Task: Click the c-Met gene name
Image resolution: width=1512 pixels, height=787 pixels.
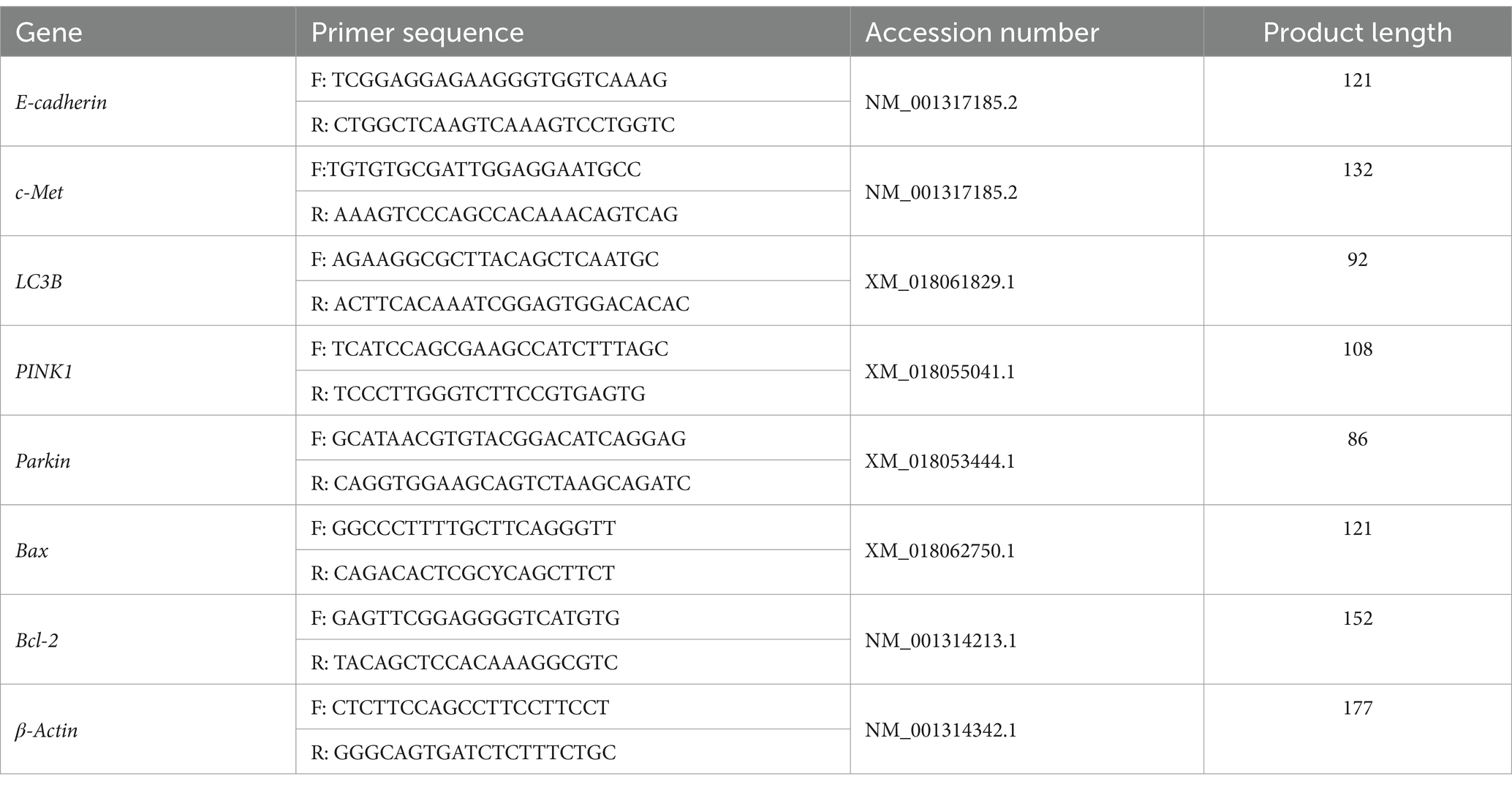Action: tap(39, 192)
